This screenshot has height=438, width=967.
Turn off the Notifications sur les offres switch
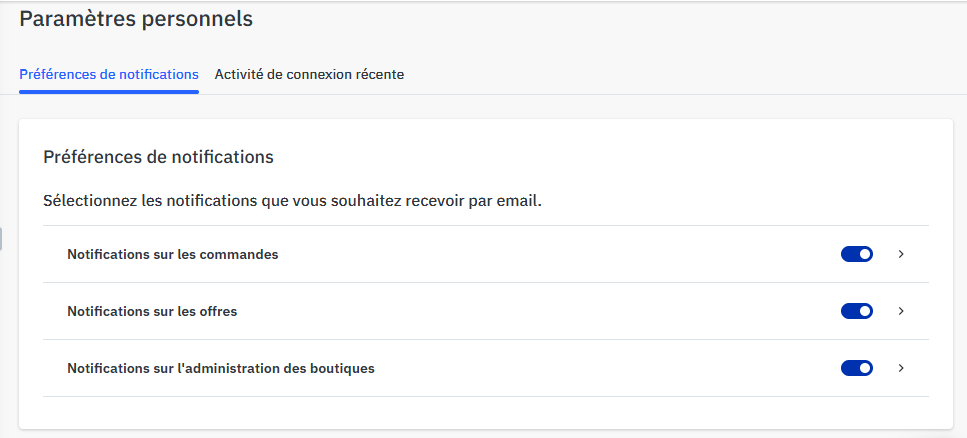click(x=857, y=311)
